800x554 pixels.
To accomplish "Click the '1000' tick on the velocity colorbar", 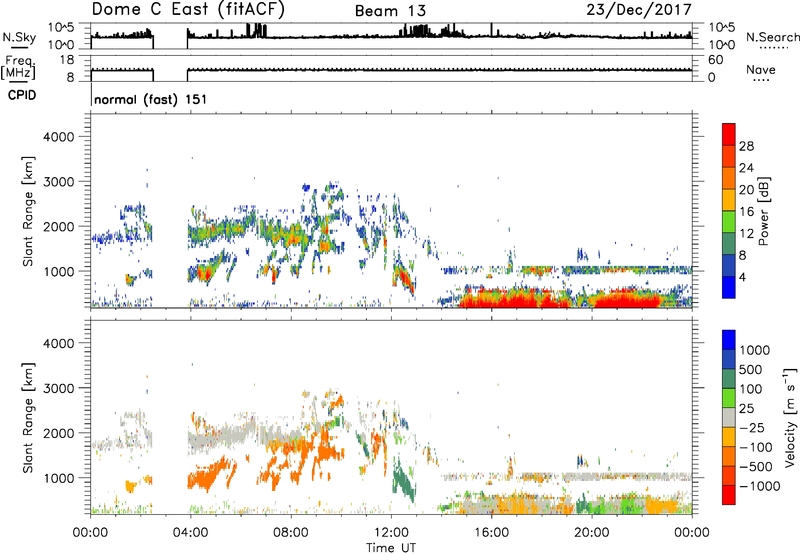I will click(754, 350).
